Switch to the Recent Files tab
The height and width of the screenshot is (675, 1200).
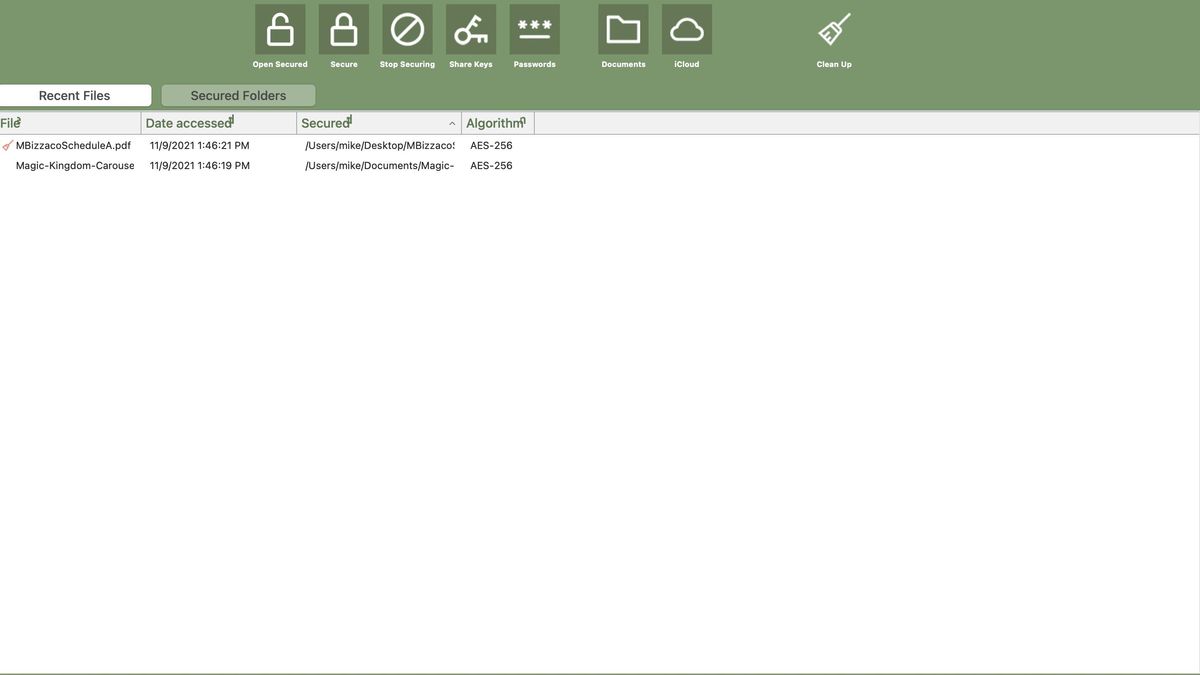(74, 94)
